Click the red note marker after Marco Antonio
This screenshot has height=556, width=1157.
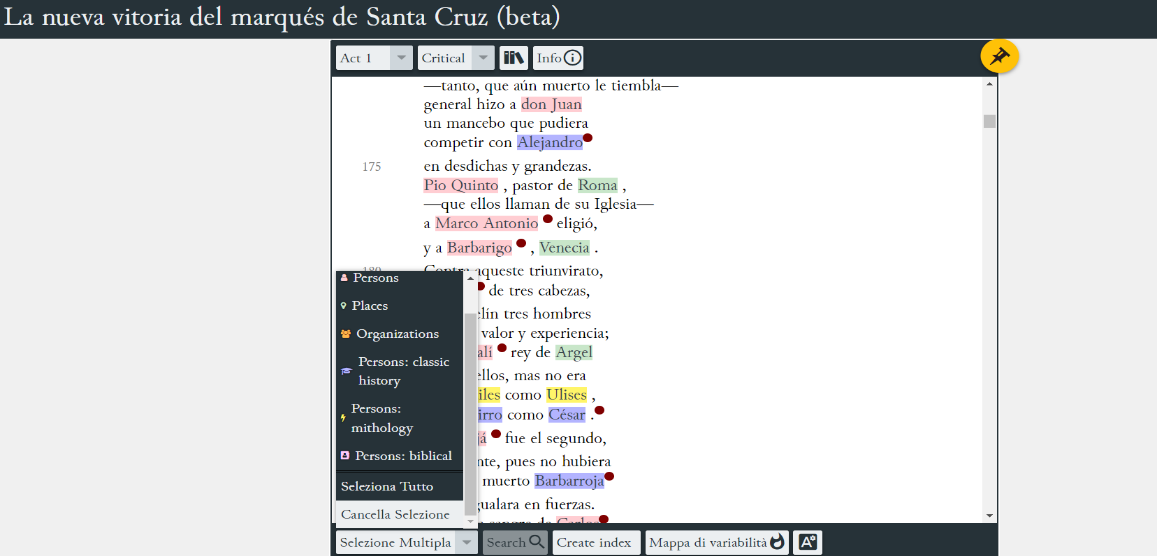coord(548,218)
